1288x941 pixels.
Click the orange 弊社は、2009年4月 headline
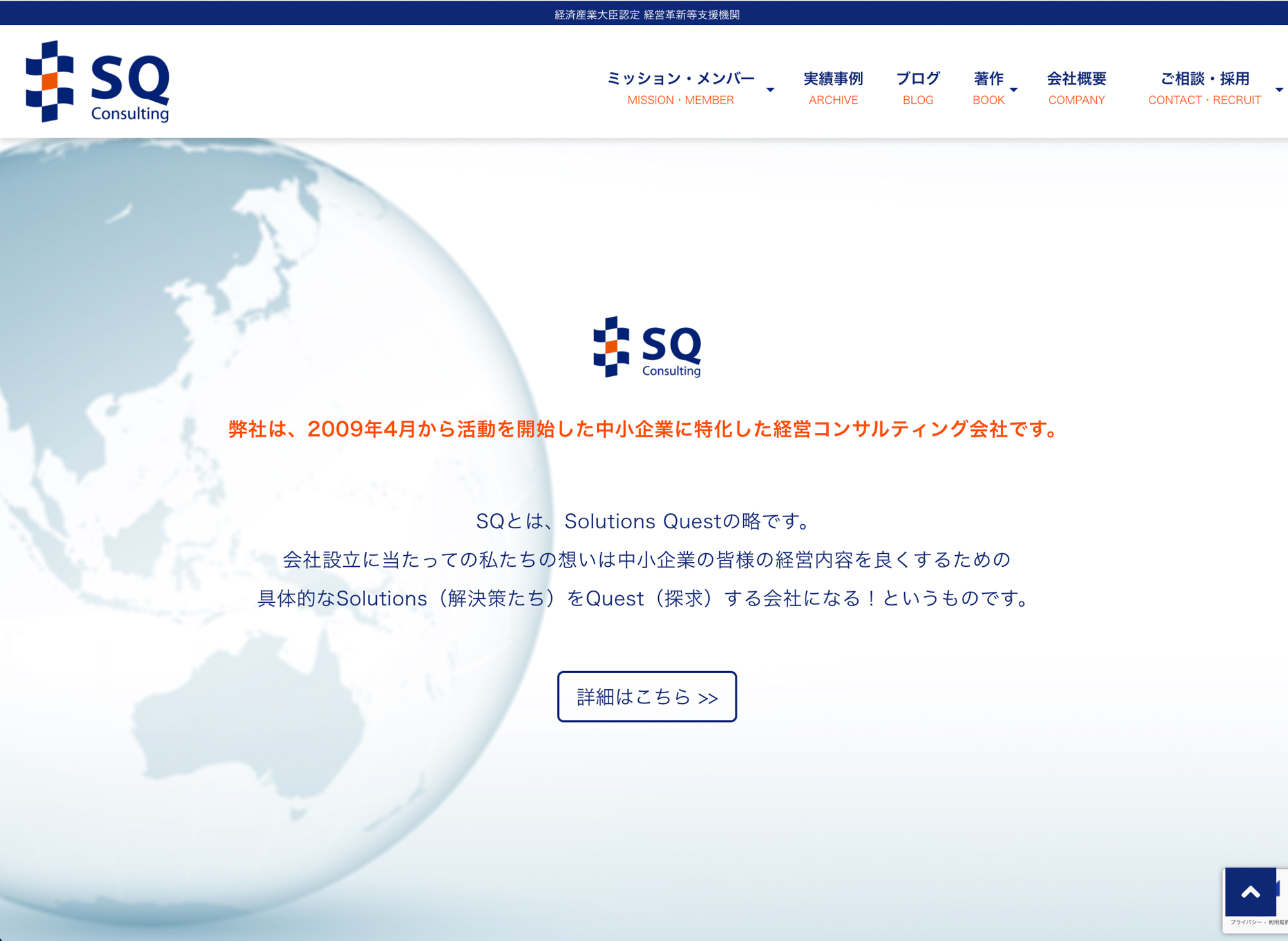point(644,429)
